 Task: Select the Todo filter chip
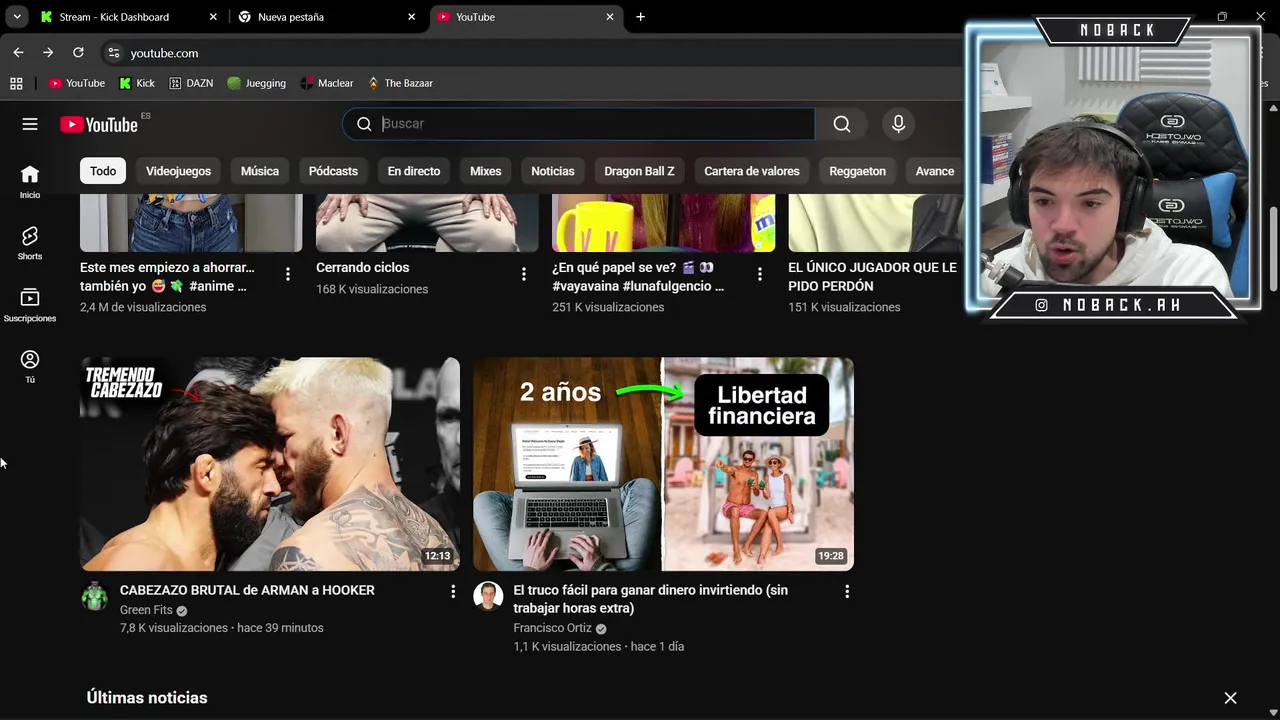click(x=103, y=171)
